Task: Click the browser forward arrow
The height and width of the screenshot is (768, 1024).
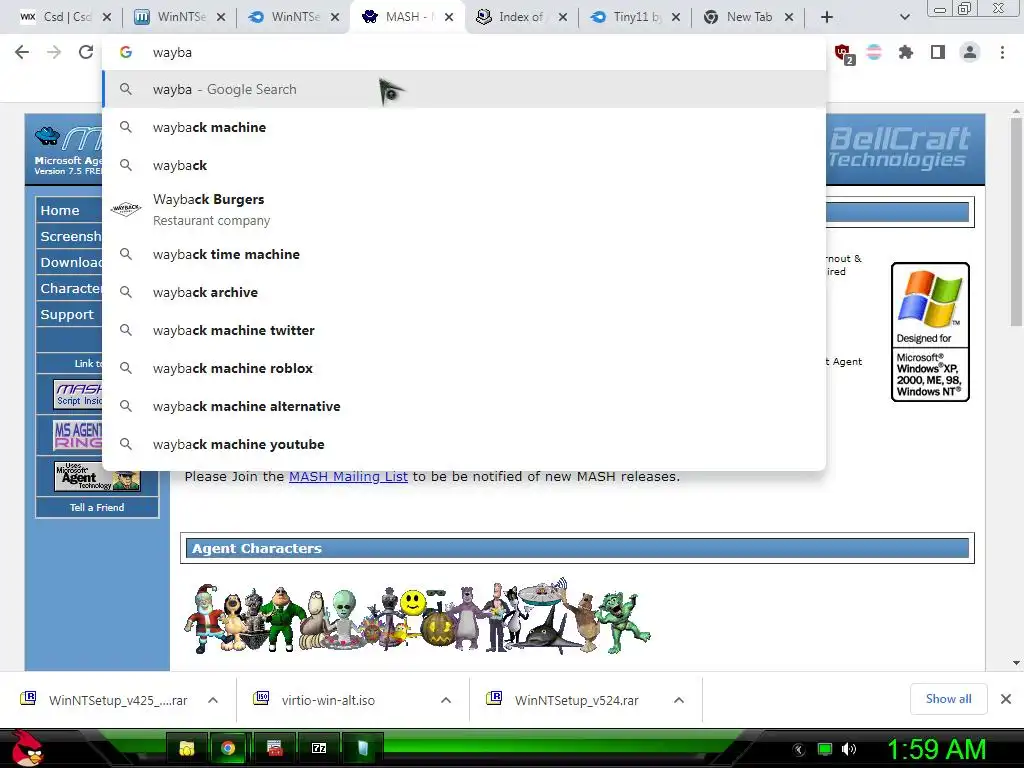Action: tap(54, 52)
